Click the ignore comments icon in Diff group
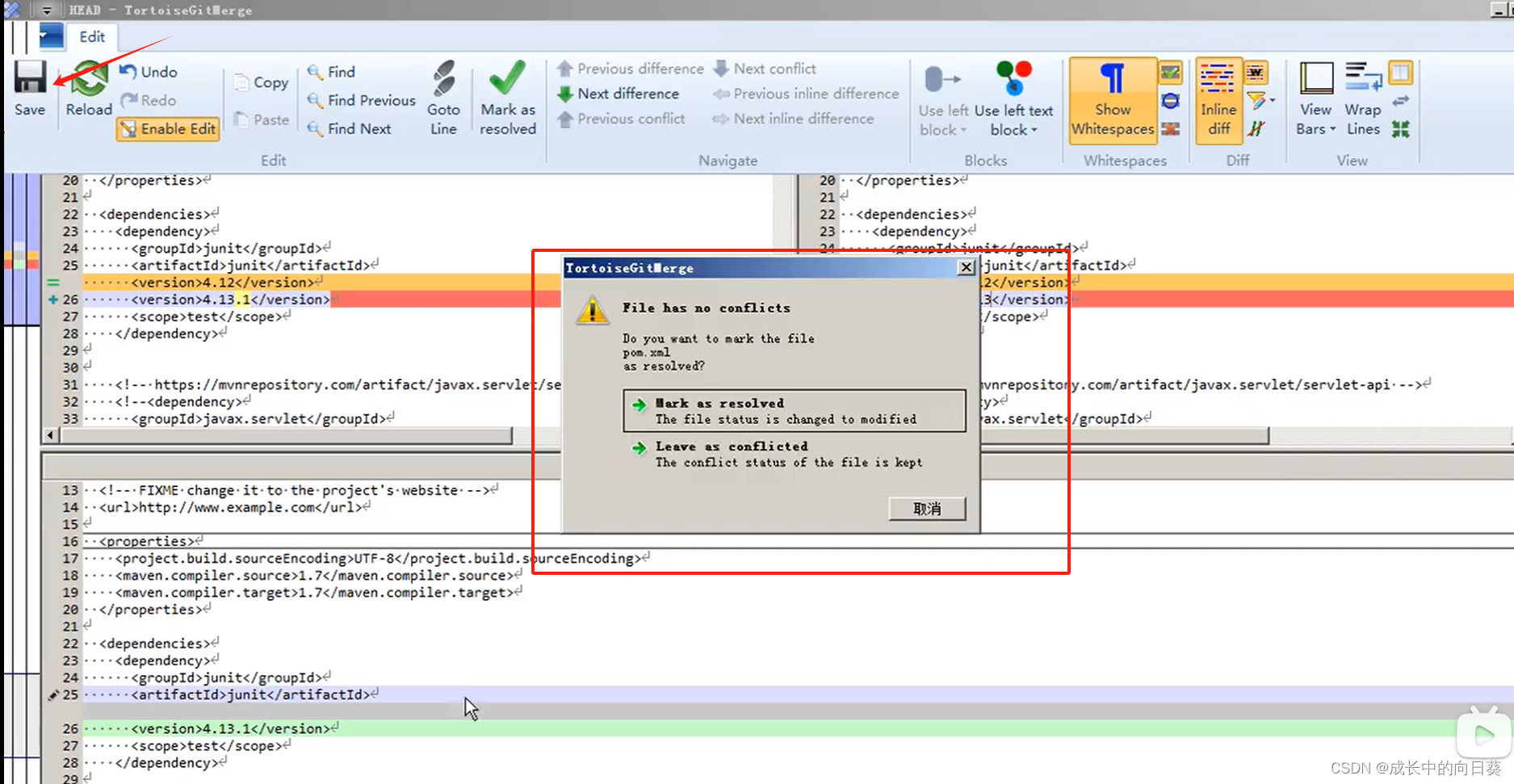 1256,128
